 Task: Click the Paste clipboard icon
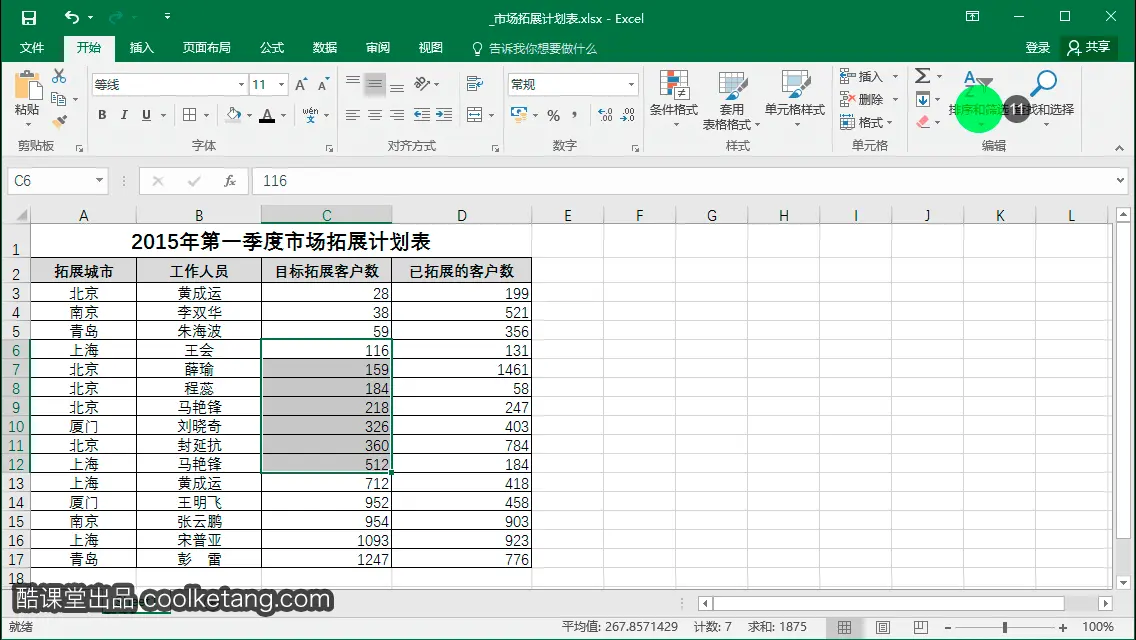point(28,86)
